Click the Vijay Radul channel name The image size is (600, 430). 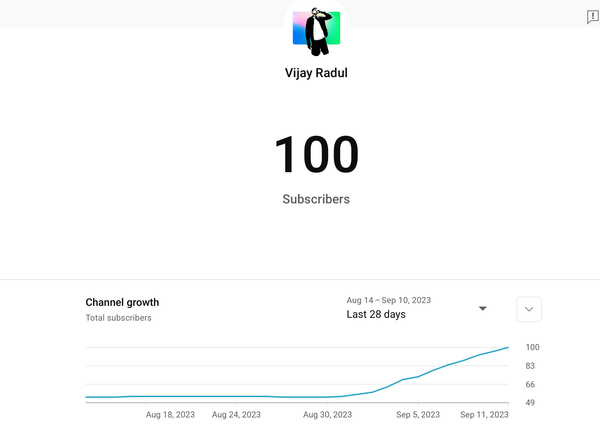pyautogui.click(x=316, y=73)
